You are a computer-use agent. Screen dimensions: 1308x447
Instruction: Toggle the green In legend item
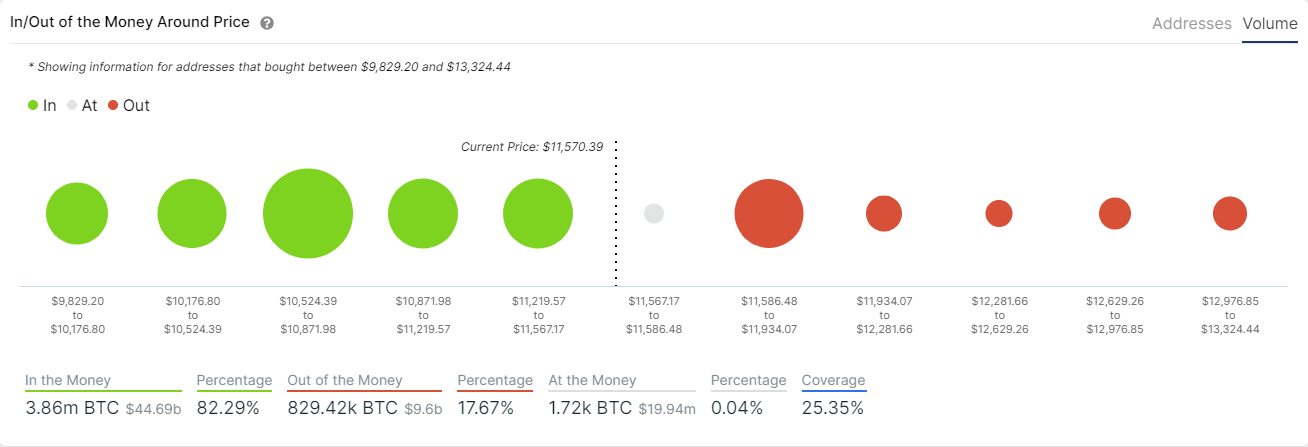click(42, 105)
